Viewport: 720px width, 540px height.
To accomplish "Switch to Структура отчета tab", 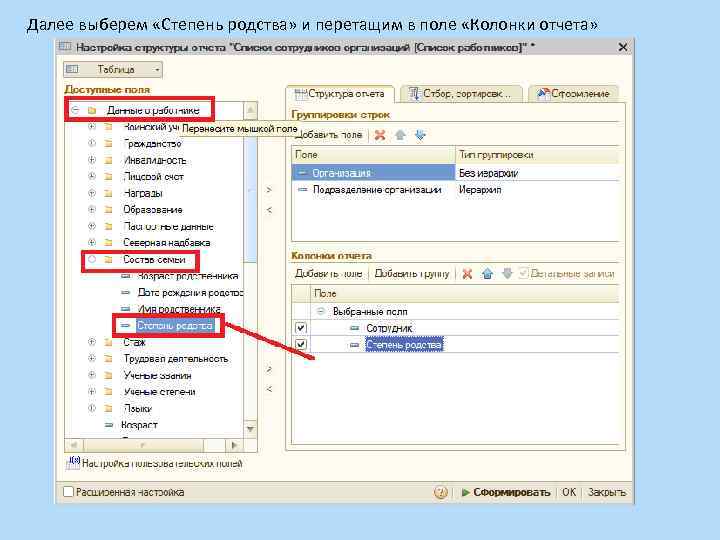I will click(x=339, y=94).
